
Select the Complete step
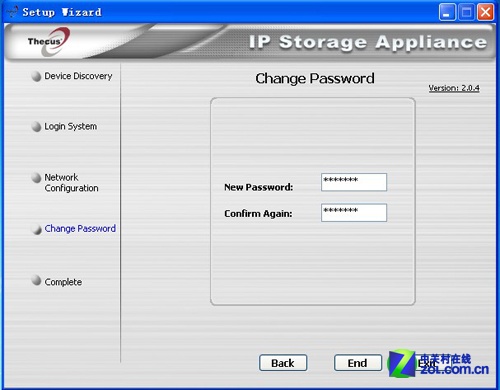tap(63, 282)
